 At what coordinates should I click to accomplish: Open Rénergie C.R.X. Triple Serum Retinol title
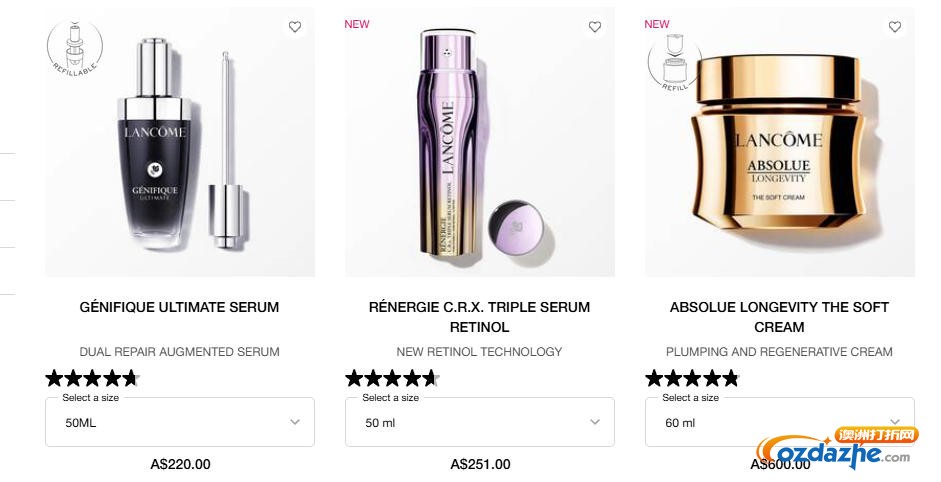480,317
